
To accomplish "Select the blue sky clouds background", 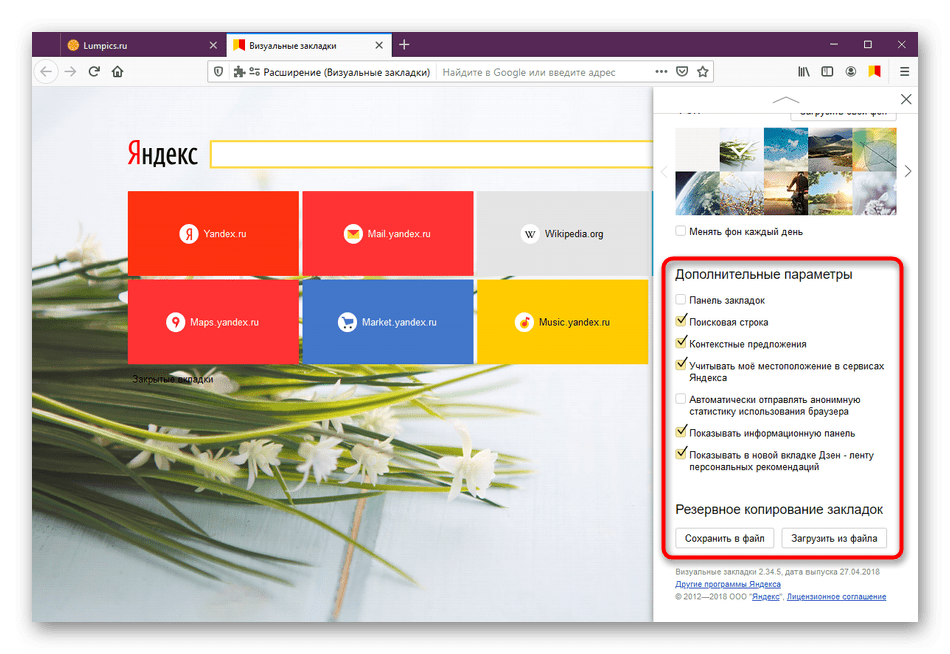I will (786, 149).
